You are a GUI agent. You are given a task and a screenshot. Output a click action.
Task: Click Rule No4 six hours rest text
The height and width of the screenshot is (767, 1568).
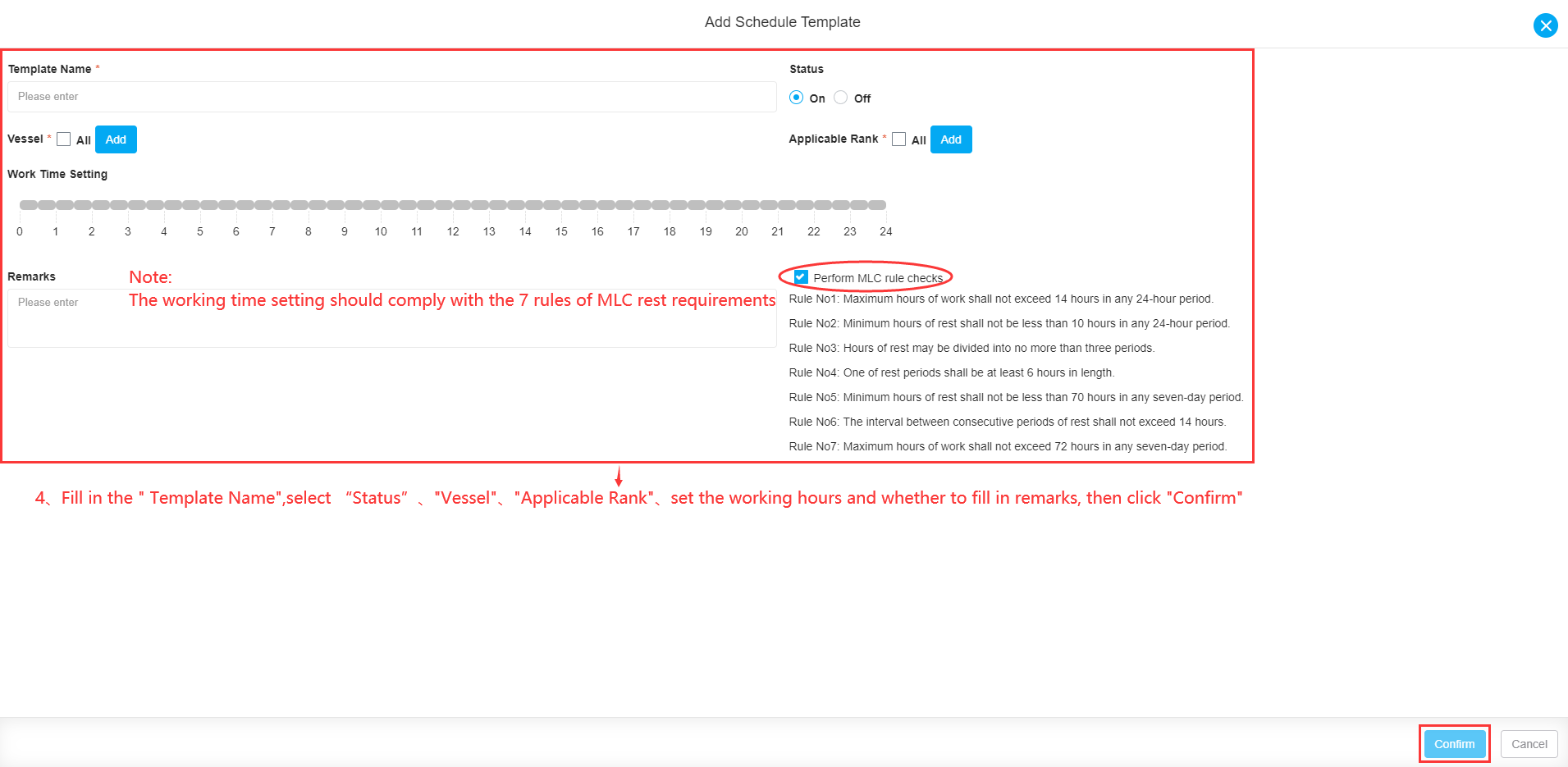click(952, 372)
